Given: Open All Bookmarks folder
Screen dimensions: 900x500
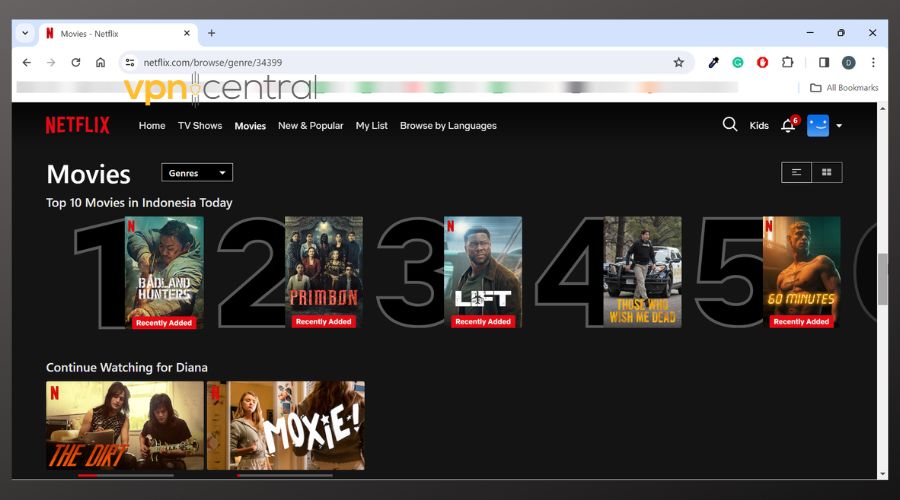Looking at the screenshot, I should coord(844,88).
